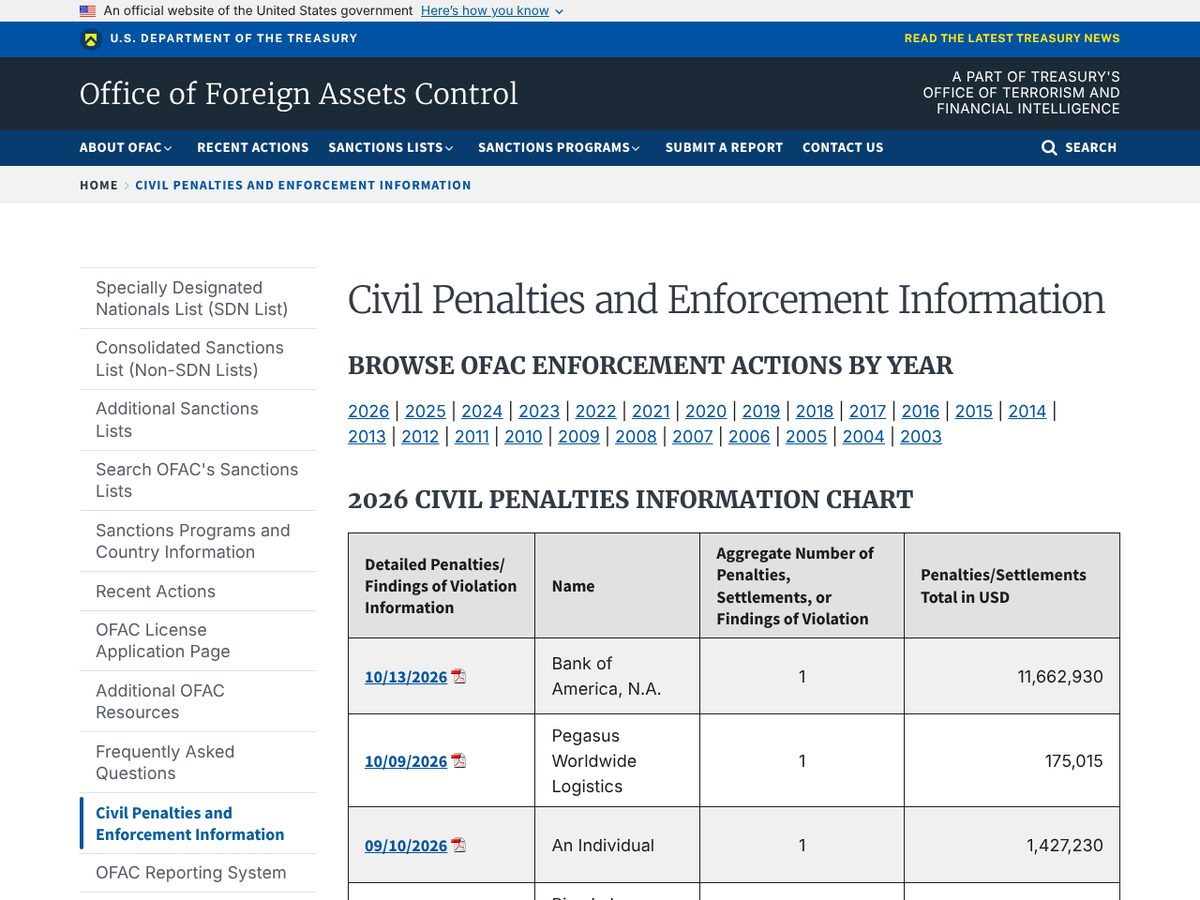Screen dimensions: 1200x900
Task: Click the "1,427,230" total cell
Action: tap(1012, 845)
